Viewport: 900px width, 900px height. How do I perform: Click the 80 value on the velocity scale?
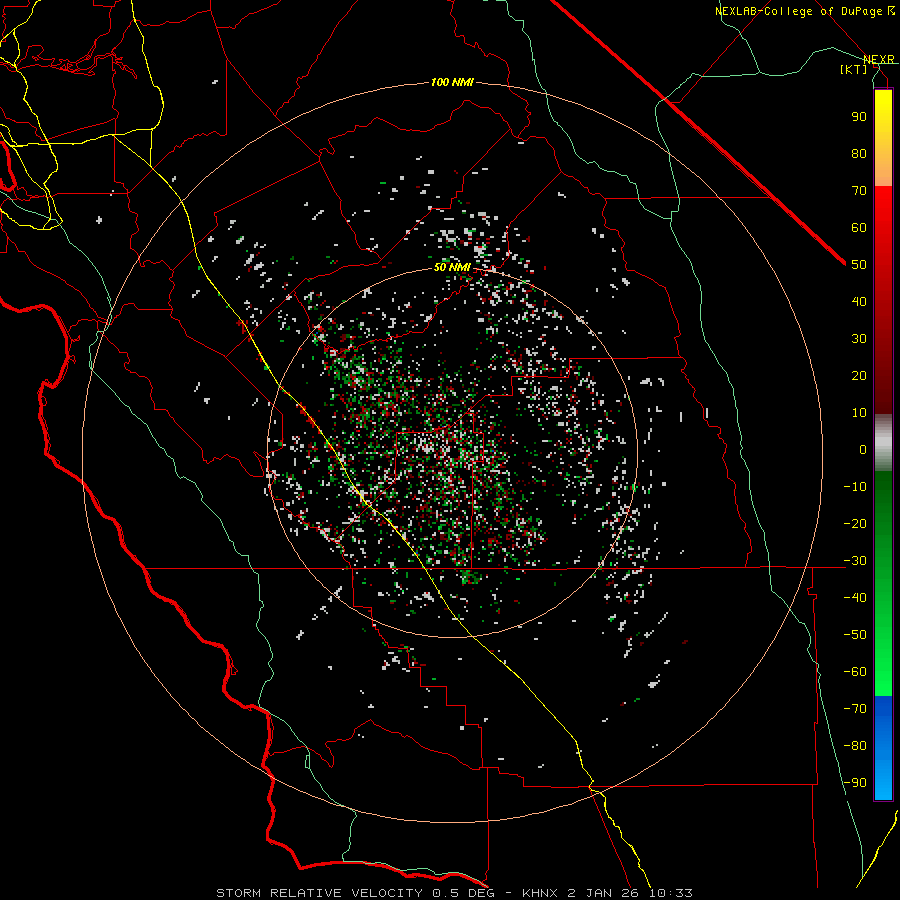(859, 153)
